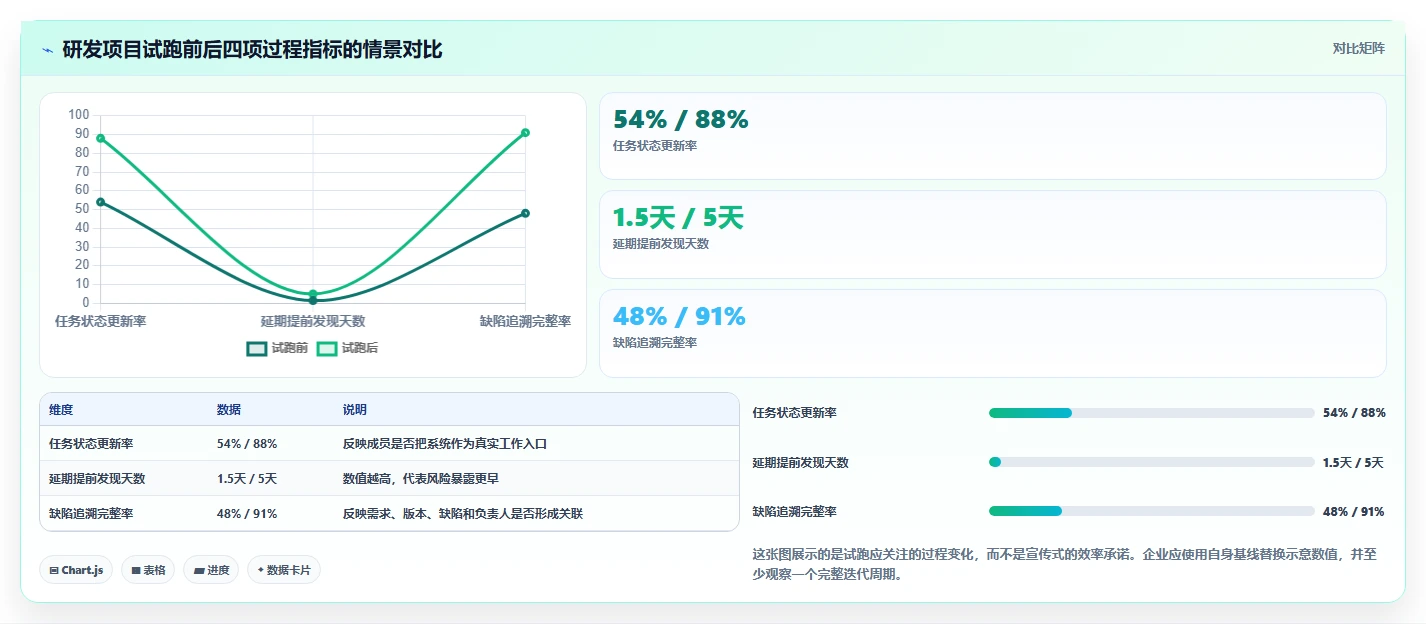The width and height of the screenshot is (1426, 624).
Task: Click the 表格 tag chip
Action: 148,570
